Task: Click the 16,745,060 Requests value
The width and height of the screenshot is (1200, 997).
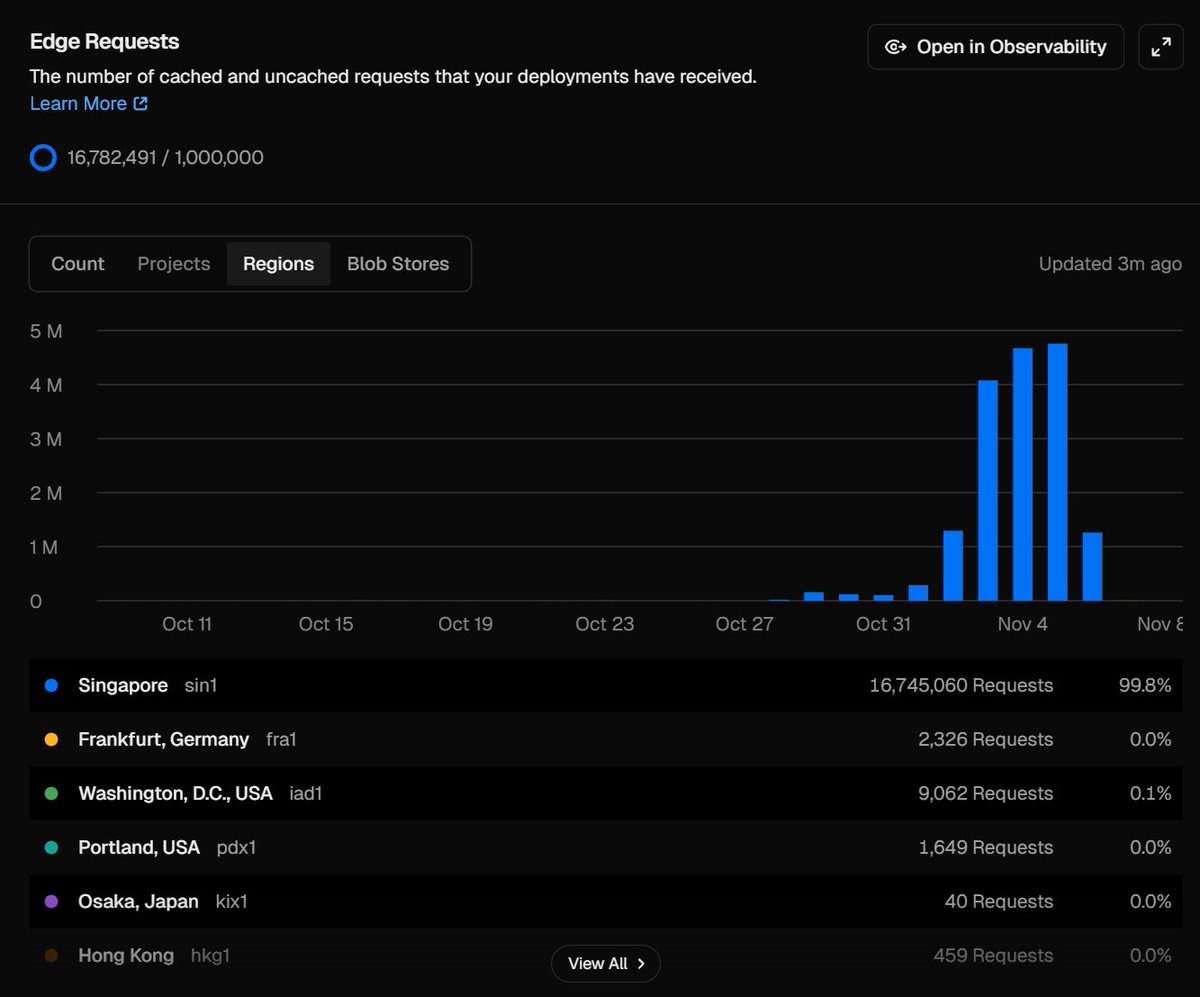Action: (x=961, y=686)
